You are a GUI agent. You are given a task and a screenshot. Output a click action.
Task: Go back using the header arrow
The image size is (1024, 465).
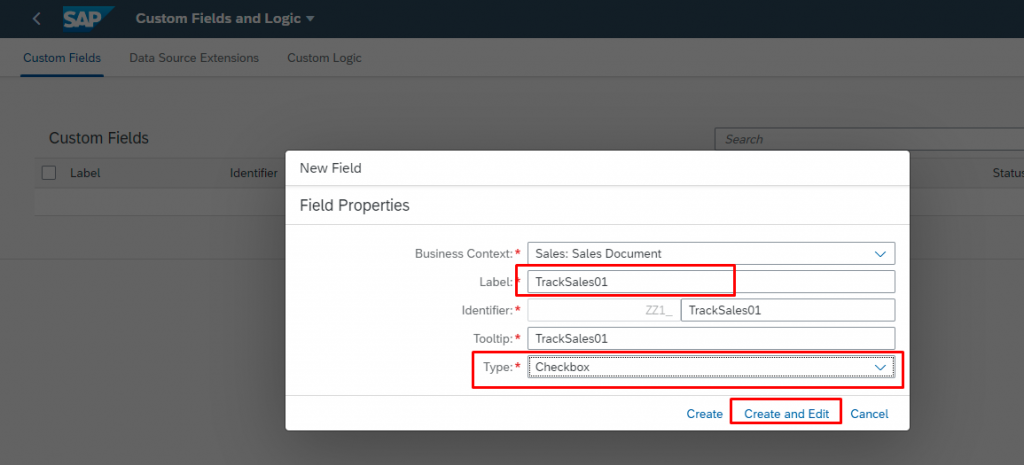37,19
